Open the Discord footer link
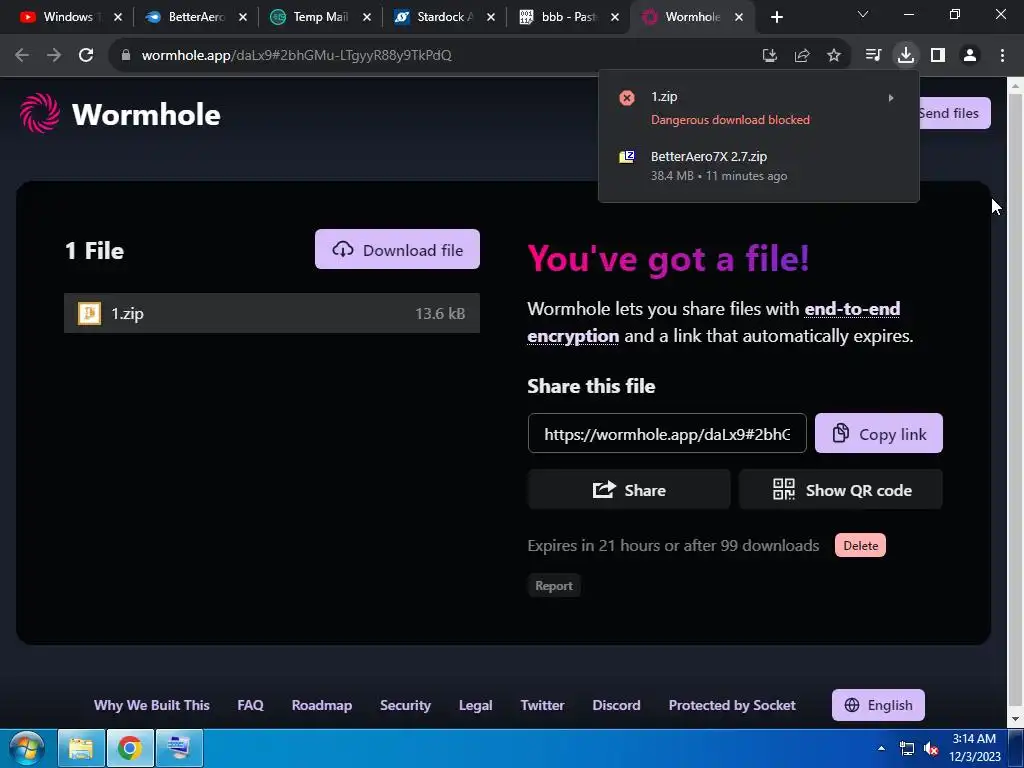Screen dimensions: 1024x768 (616, 705)
